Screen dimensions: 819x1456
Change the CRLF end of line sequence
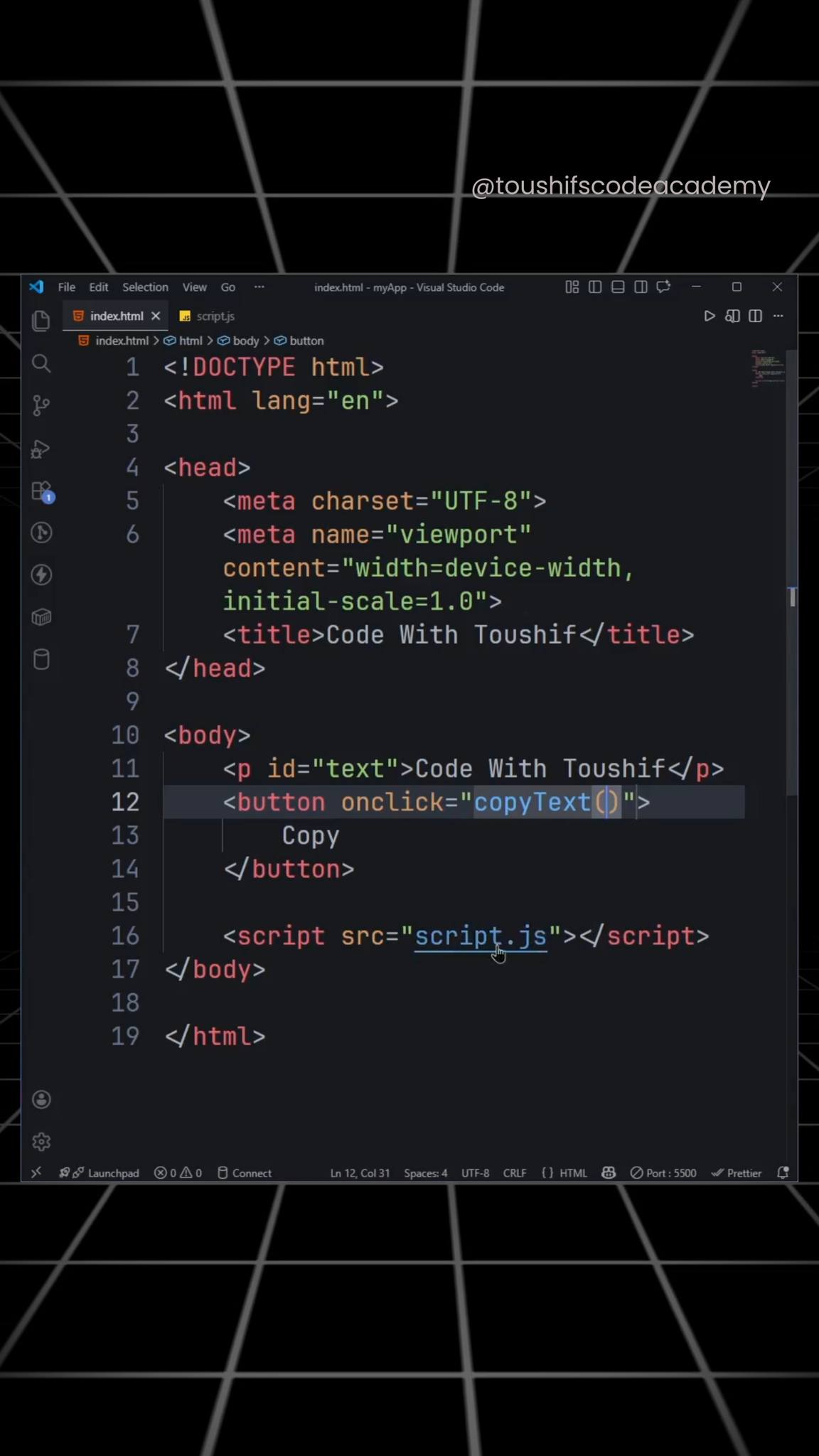tap(515, 1173)
